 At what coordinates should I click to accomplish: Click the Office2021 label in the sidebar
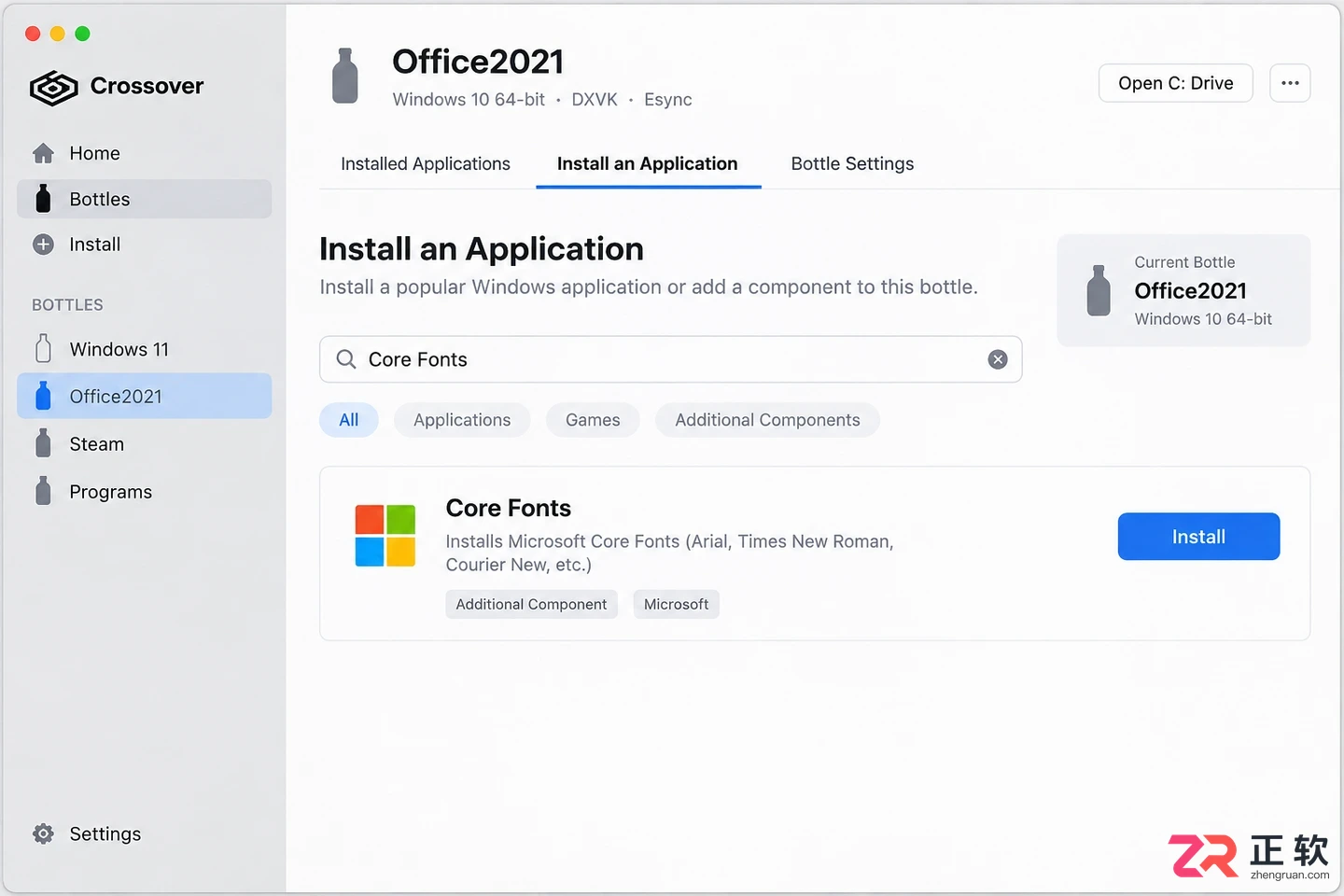[116, 397]
